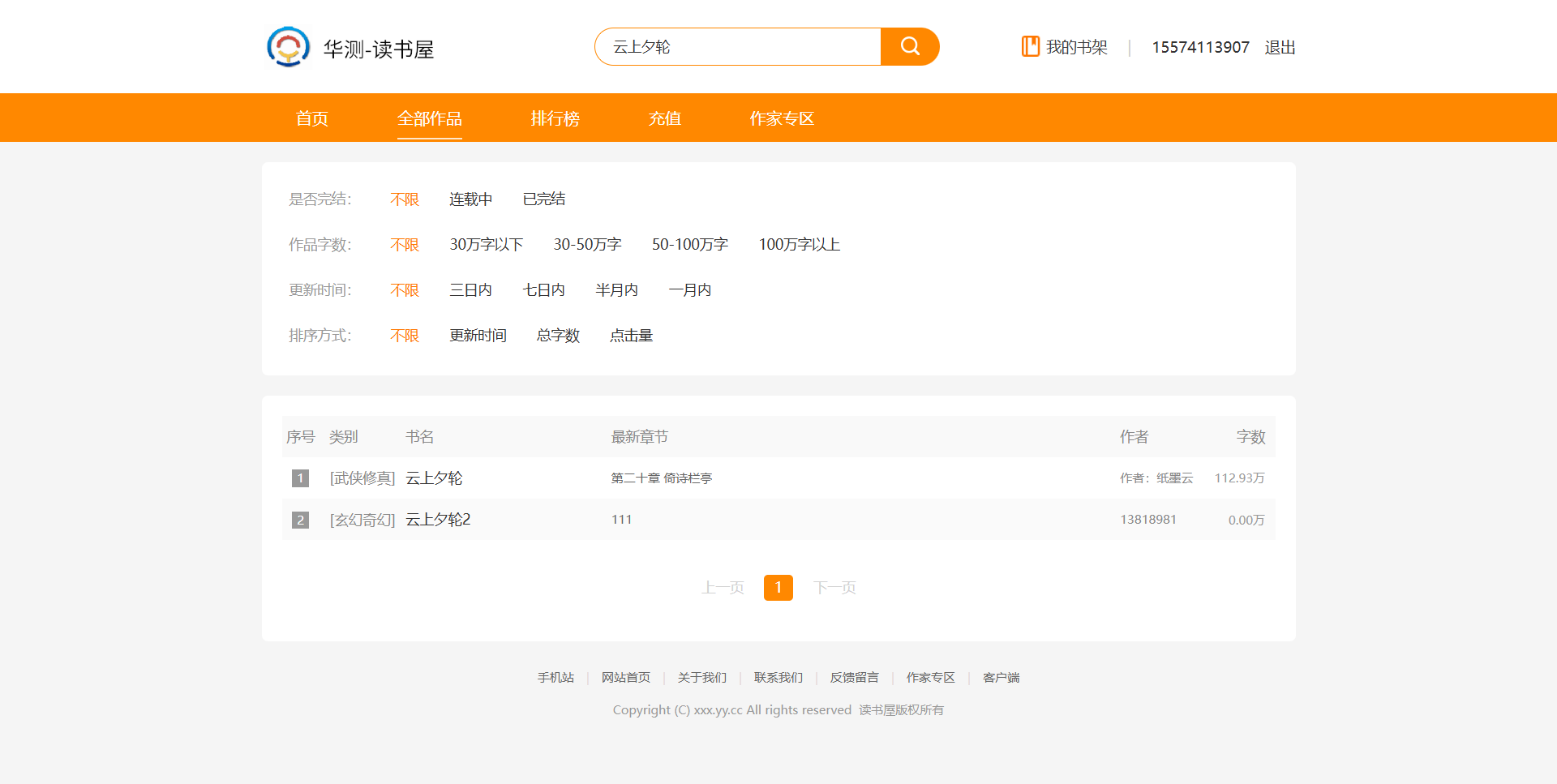
Task: Sort results by 总字数
Action: [559, 336]
